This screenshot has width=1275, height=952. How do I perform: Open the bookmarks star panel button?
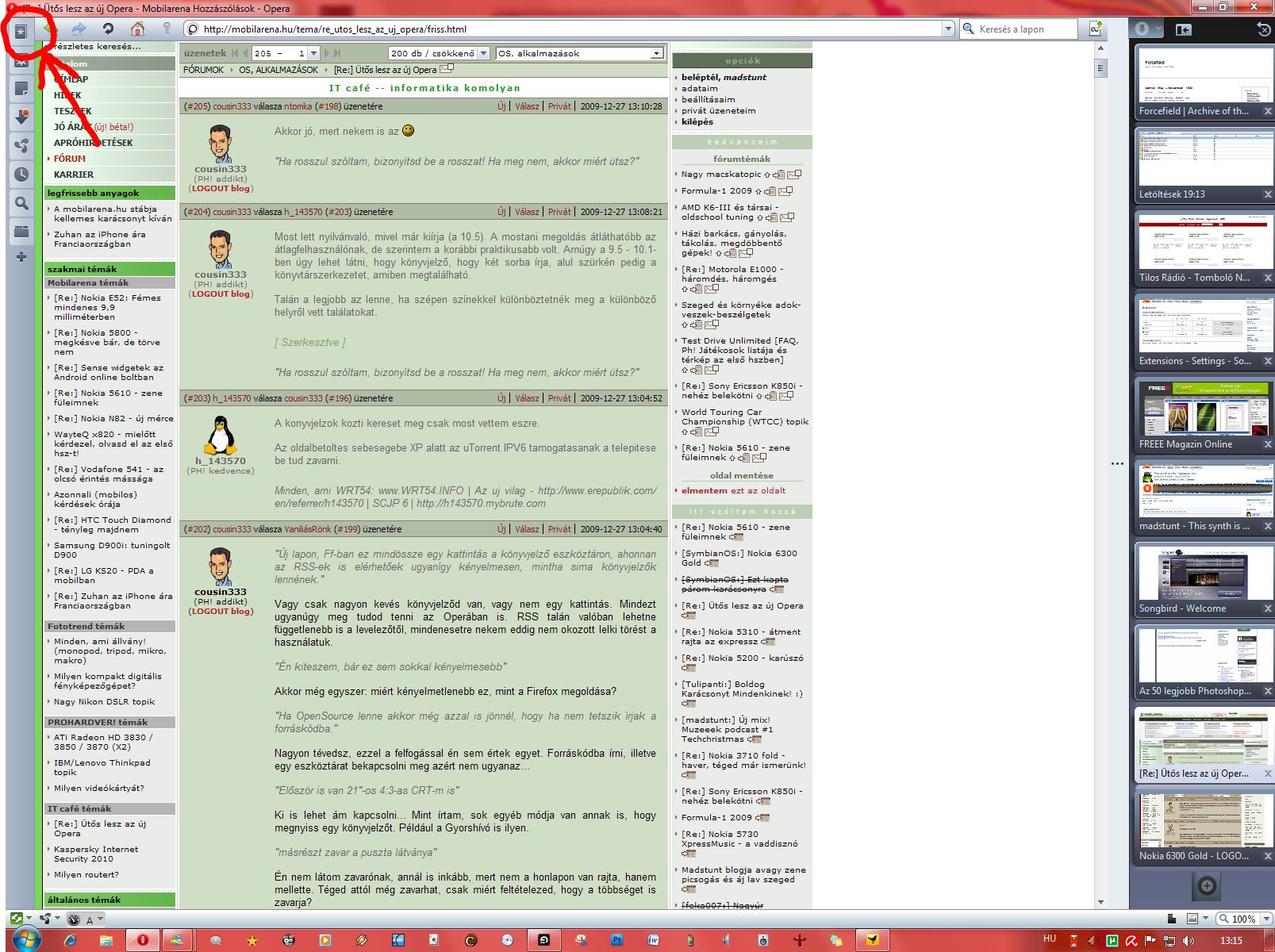coord(21,31)
